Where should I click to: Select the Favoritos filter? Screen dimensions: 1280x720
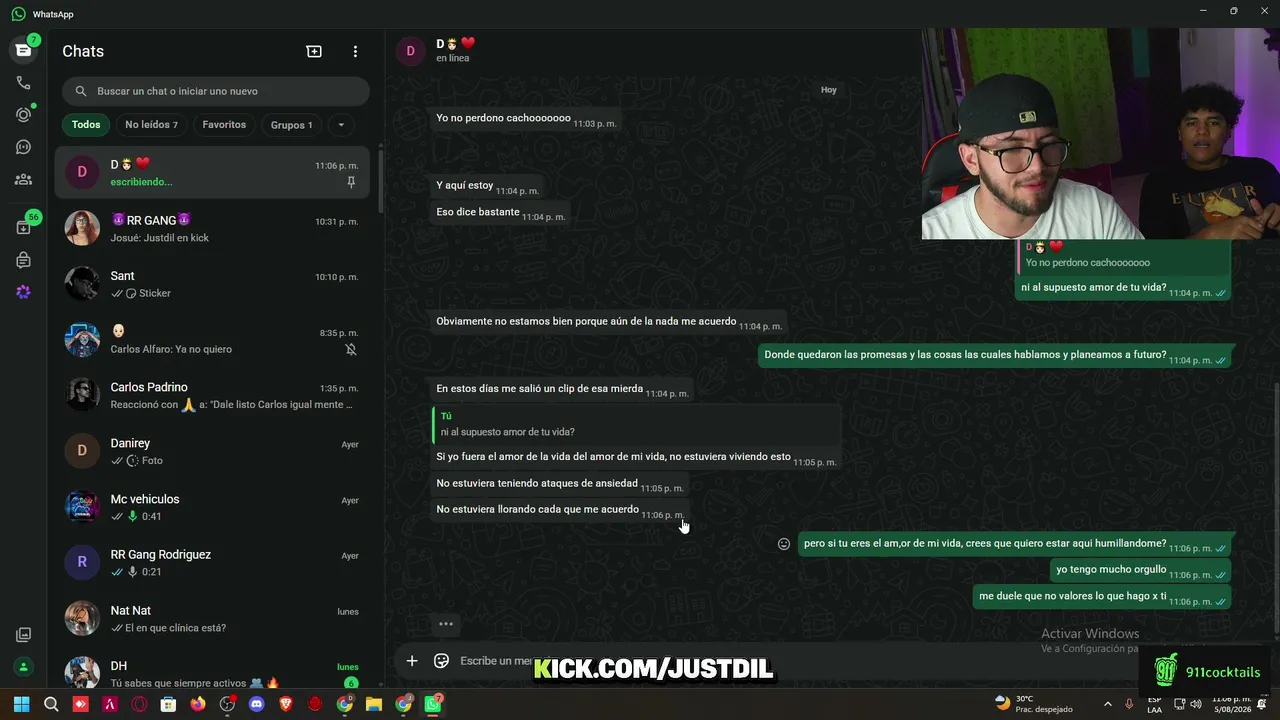pos(224,125)
